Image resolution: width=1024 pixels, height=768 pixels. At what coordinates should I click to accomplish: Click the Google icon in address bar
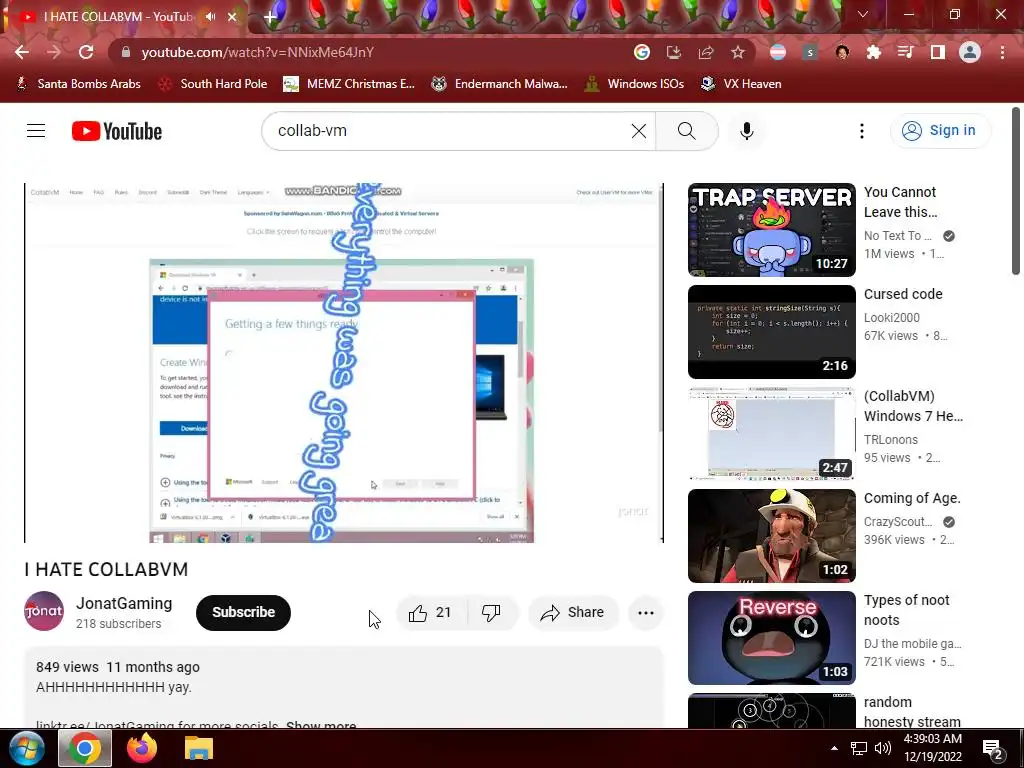642,52
